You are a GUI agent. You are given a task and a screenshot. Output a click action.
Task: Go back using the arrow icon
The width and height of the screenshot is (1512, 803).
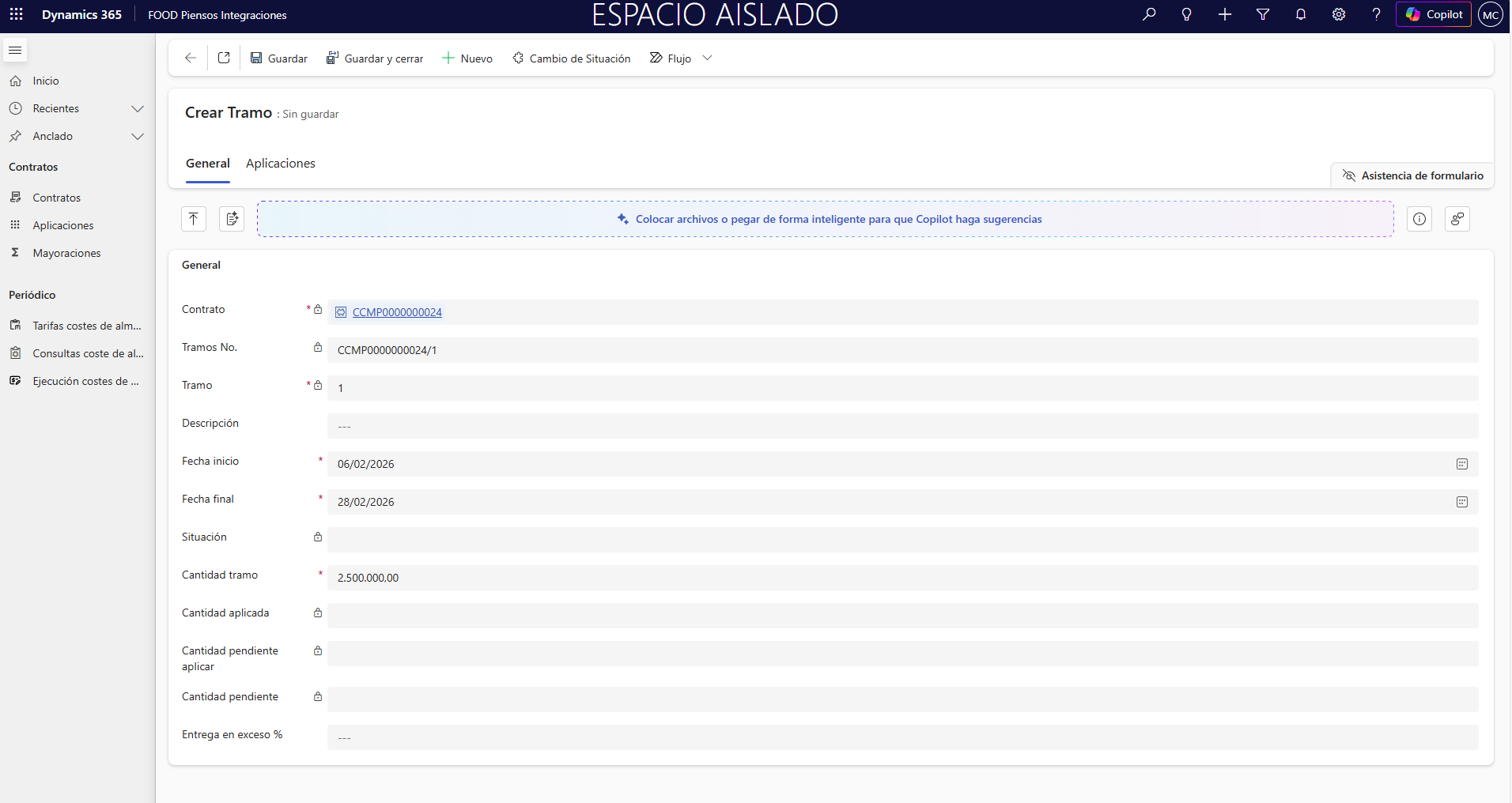click(190, 58)
